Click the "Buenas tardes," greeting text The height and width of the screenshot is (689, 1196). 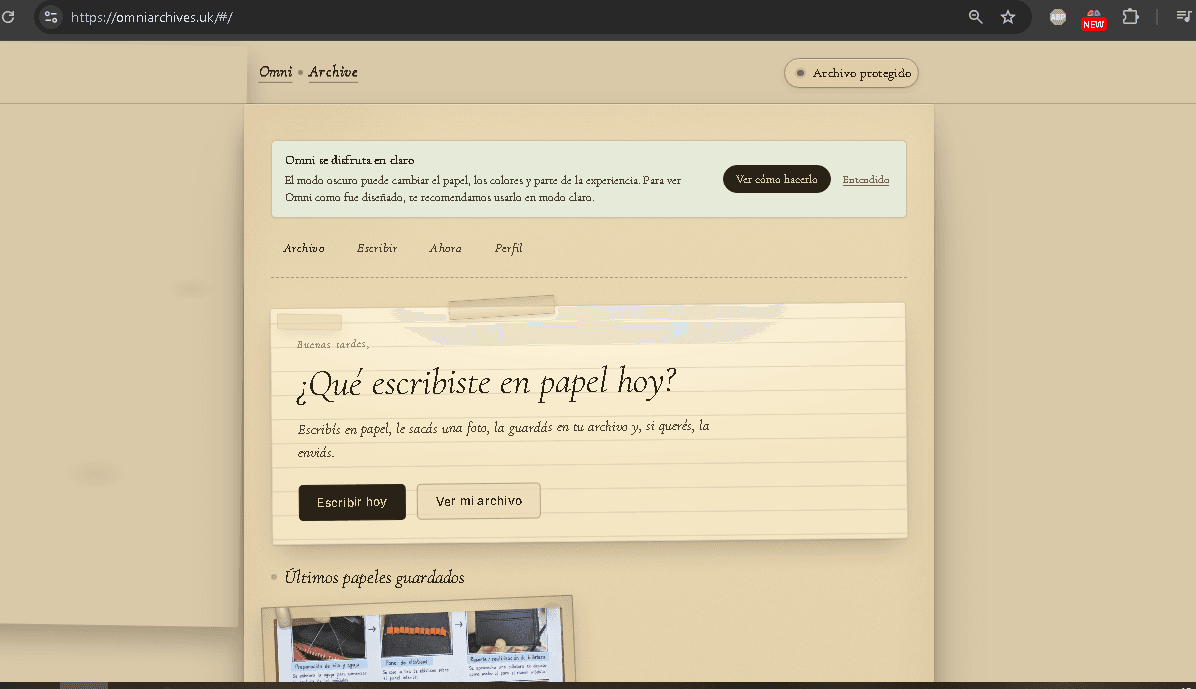pos(333,344)
